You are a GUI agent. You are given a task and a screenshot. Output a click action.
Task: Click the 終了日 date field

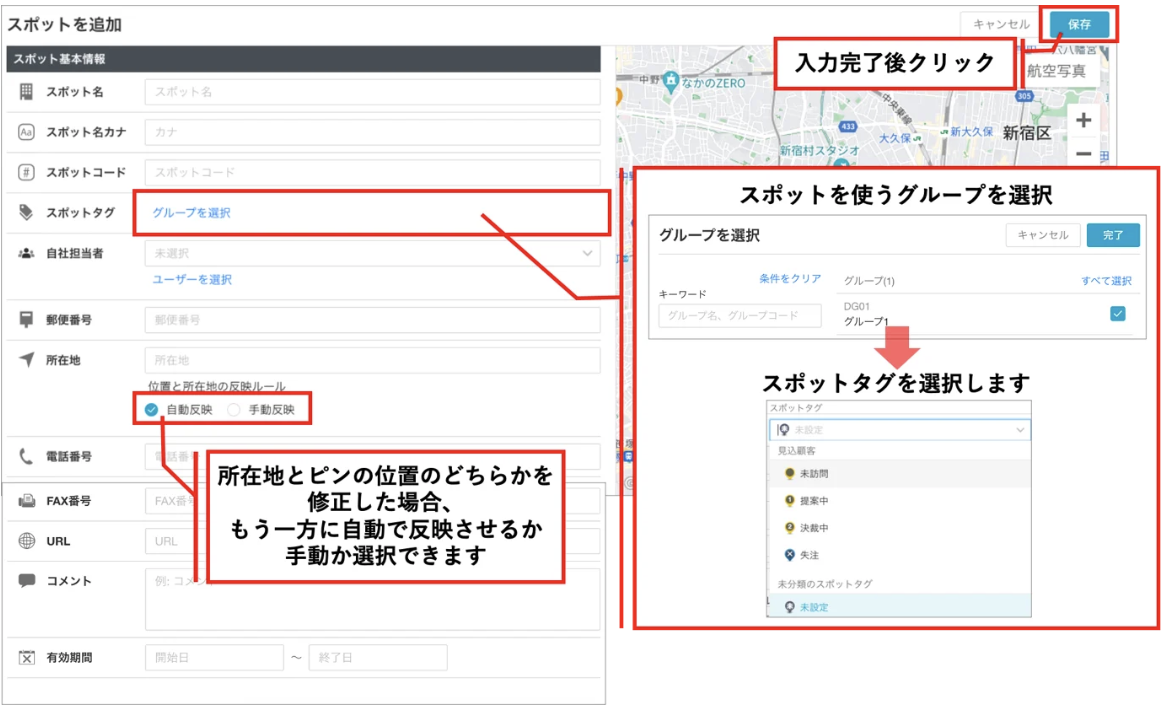[x=378, y=658]
